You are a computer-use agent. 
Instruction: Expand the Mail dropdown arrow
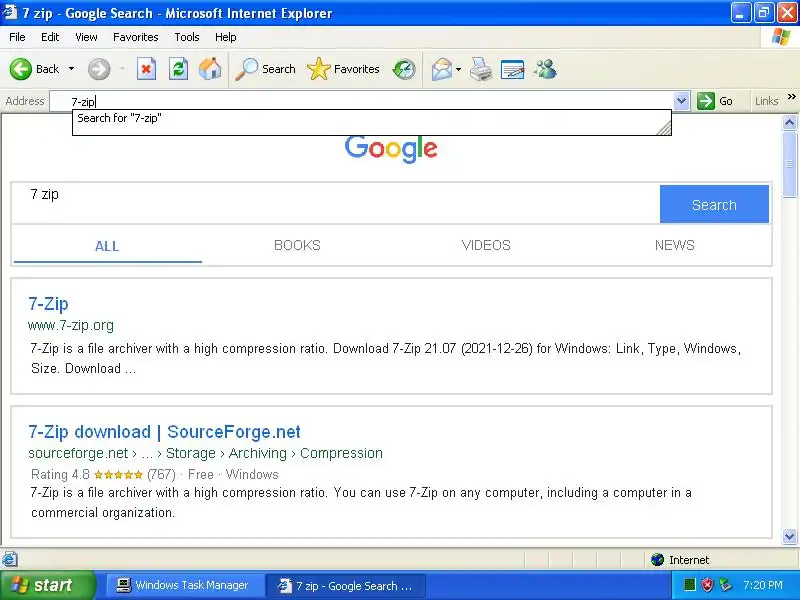pyautogui.click(x=458, y=69)
